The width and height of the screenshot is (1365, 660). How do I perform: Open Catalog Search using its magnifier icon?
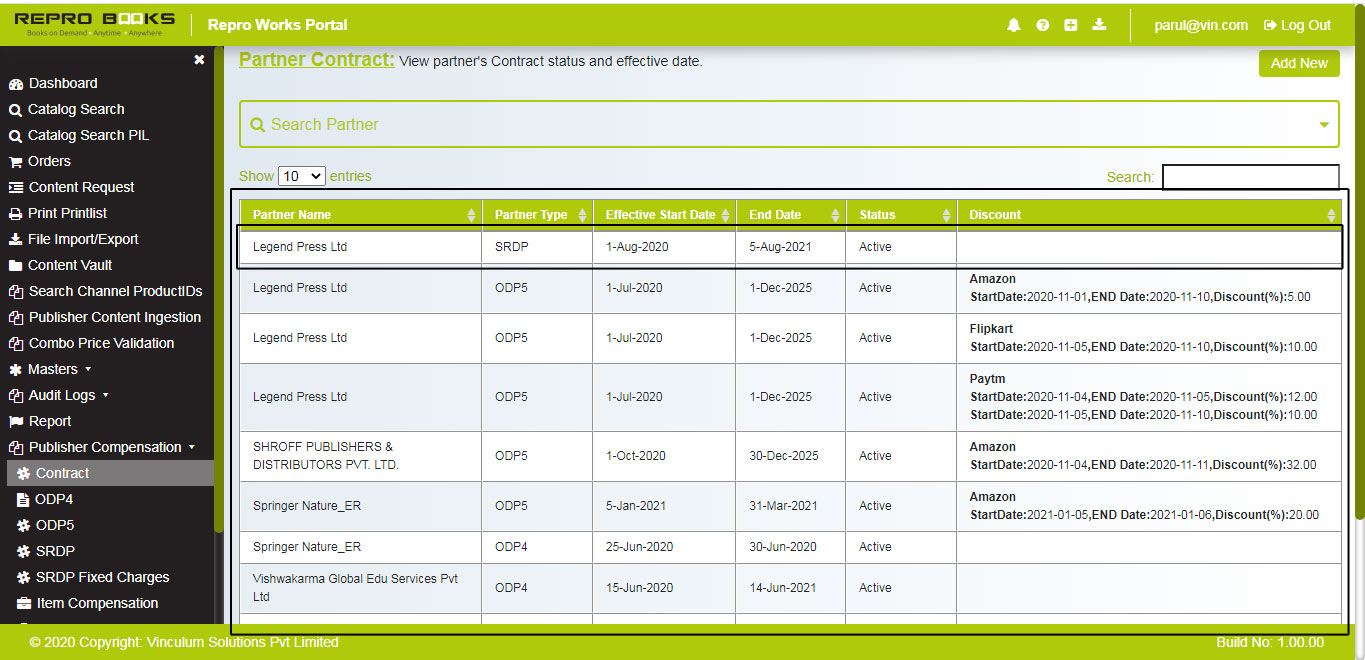(x=16, y=109)
